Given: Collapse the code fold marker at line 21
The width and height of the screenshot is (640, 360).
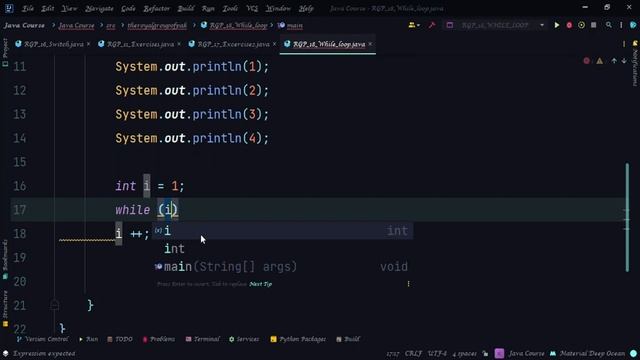Looking at the screenshot, I should [x=54, y=304].
